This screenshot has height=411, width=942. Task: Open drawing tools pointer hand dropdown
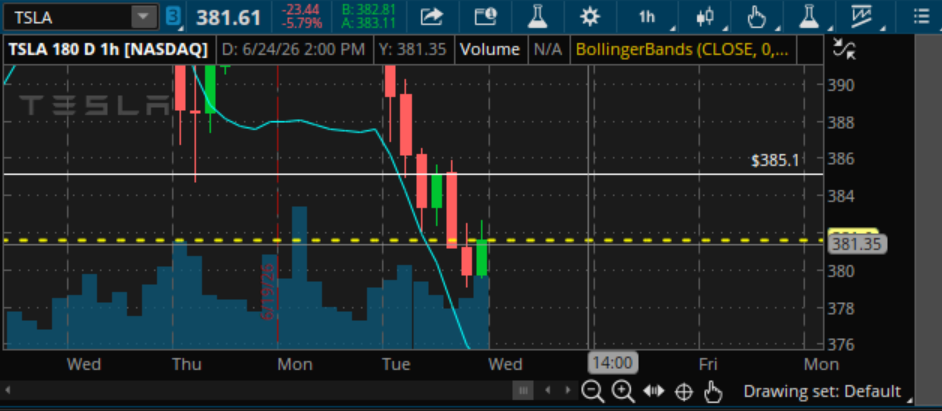tap(756, 17)
